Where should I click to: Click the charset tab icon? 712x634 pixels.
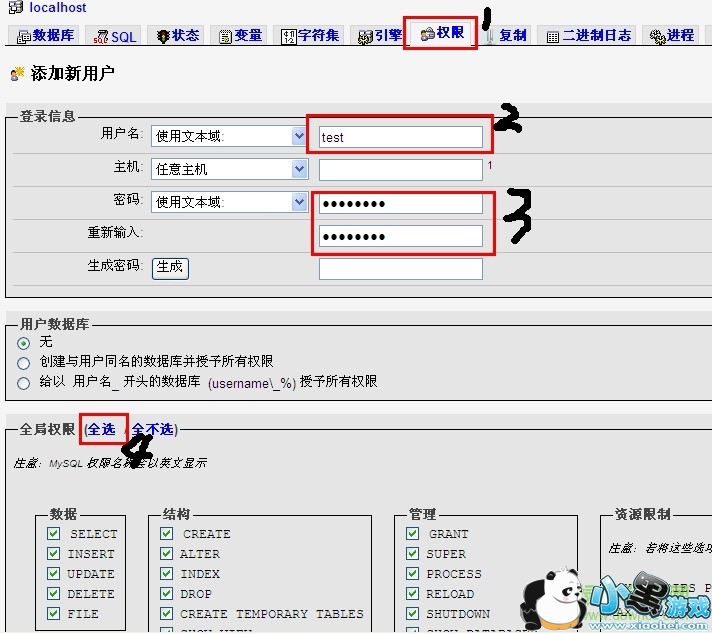[289, 36]
